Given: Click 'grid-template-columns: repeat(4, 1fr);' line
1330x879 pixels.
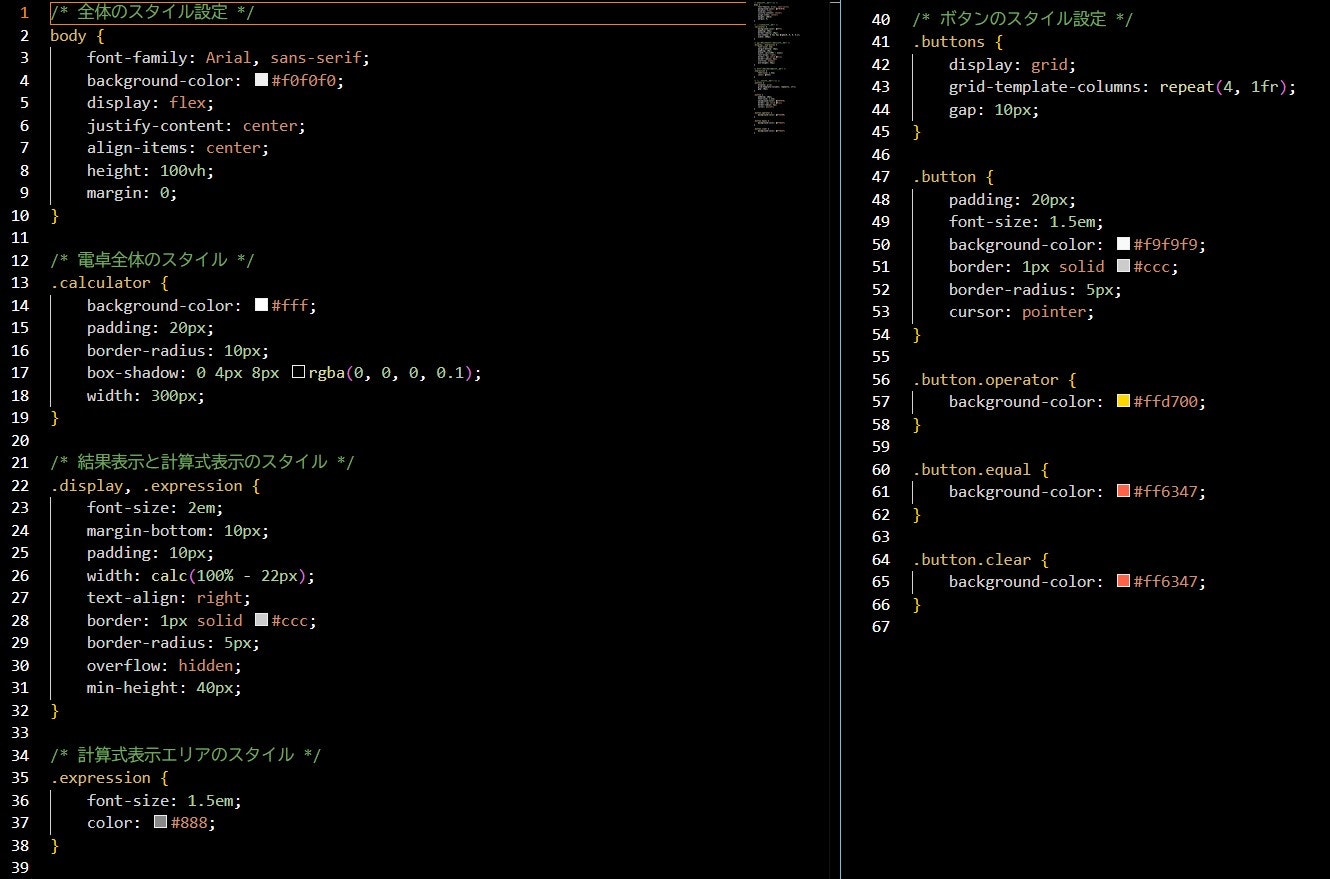Looking at the screenshot, I should click(x=1122, y=87).
